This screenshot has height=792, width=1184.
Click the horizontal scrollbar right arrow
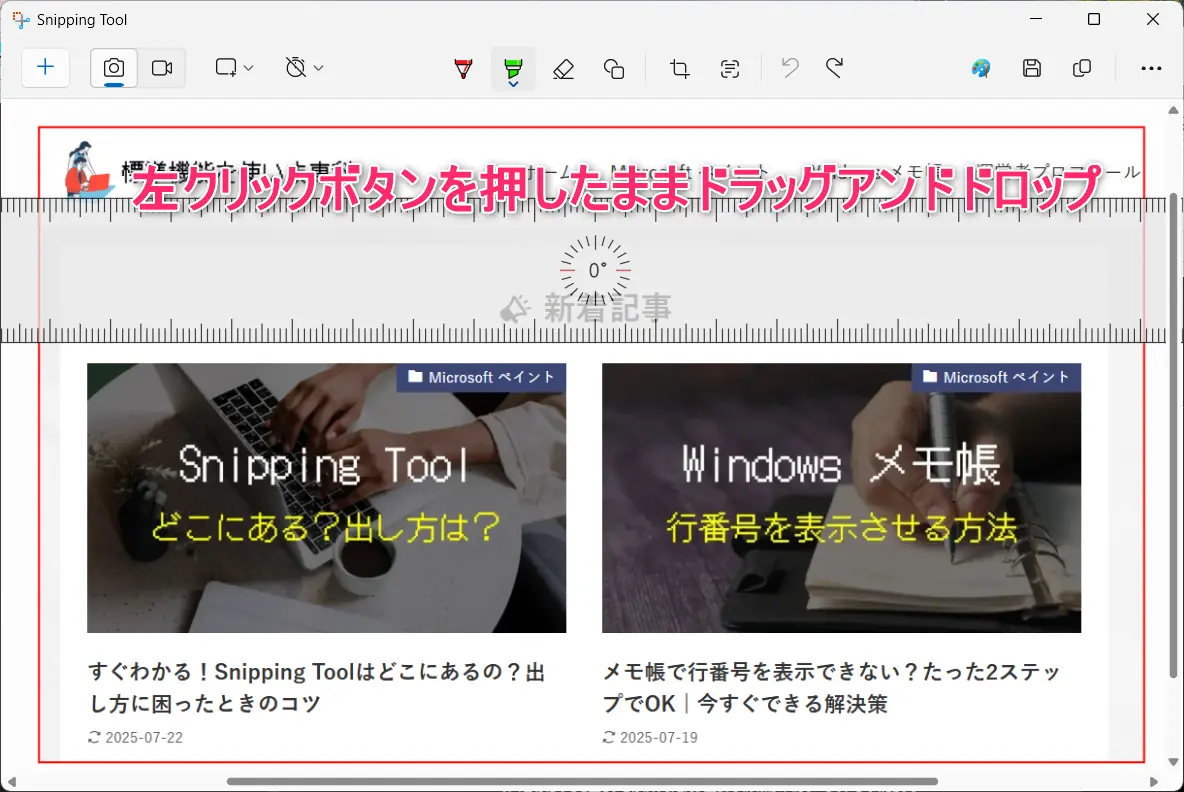1153,781
